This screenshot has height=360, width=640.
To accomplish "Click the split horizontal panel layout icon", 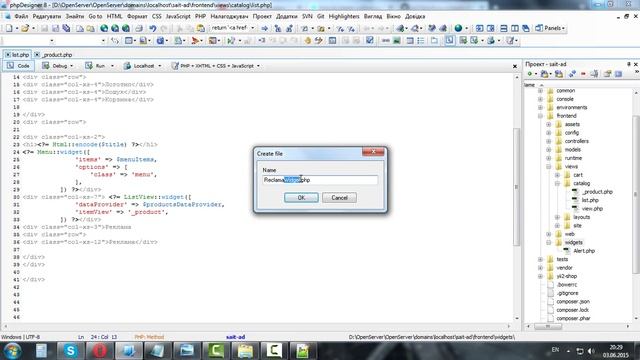I will [x=504, y=28].
